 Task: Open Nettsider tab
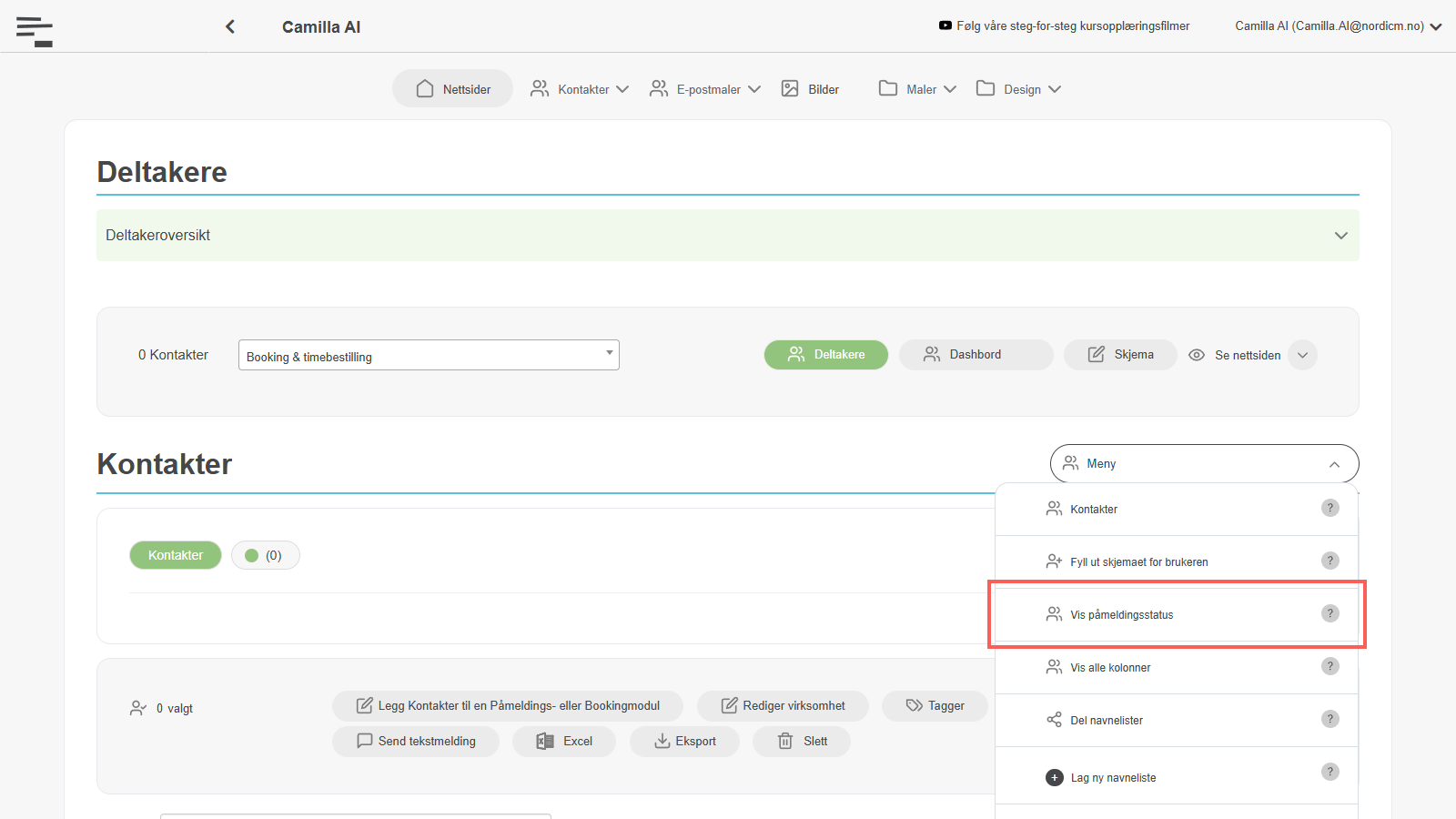[453, 89]
